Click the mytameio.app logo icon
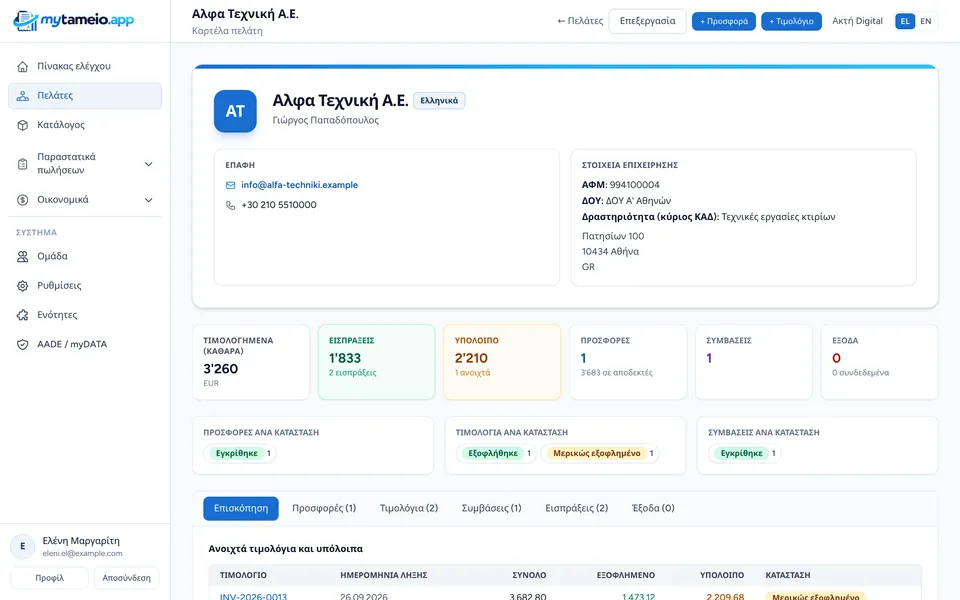The image size is (960, 600). click(x=25, y=21)
